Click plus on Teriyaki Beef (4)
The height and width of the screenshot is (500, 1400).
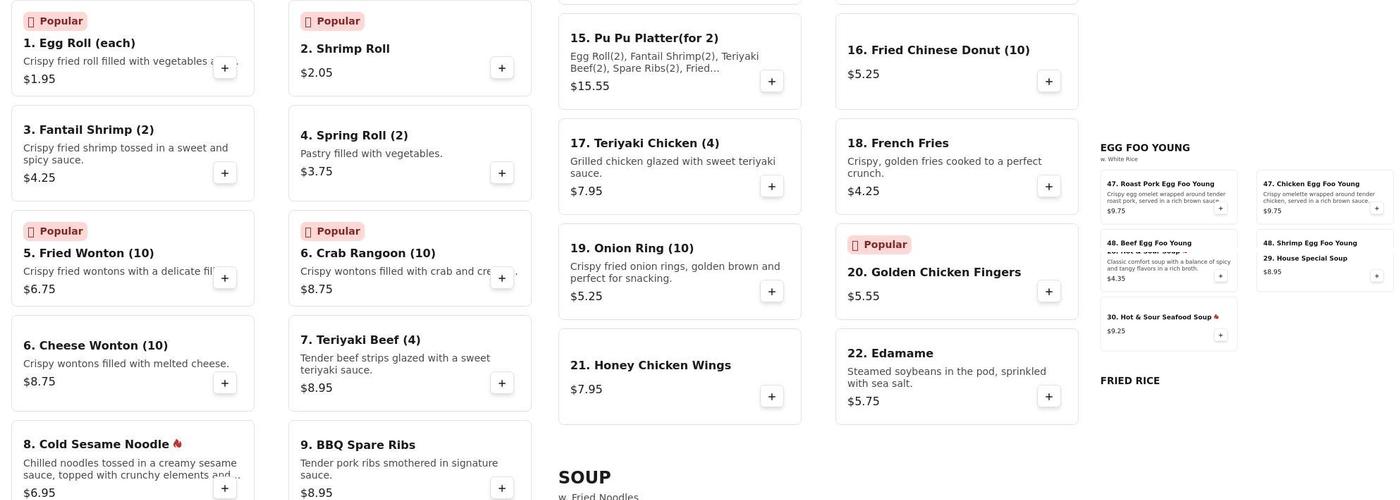[502, 383]
